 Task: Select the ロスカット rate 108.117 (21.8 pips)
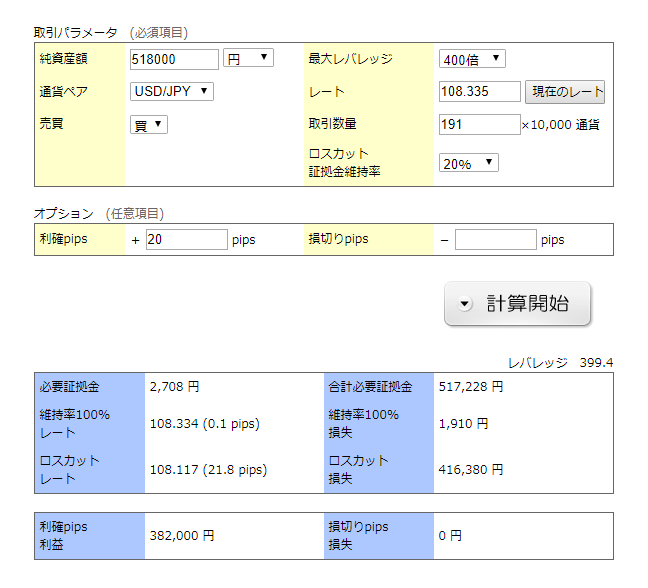pyautogui.click(x=208, y=469)
